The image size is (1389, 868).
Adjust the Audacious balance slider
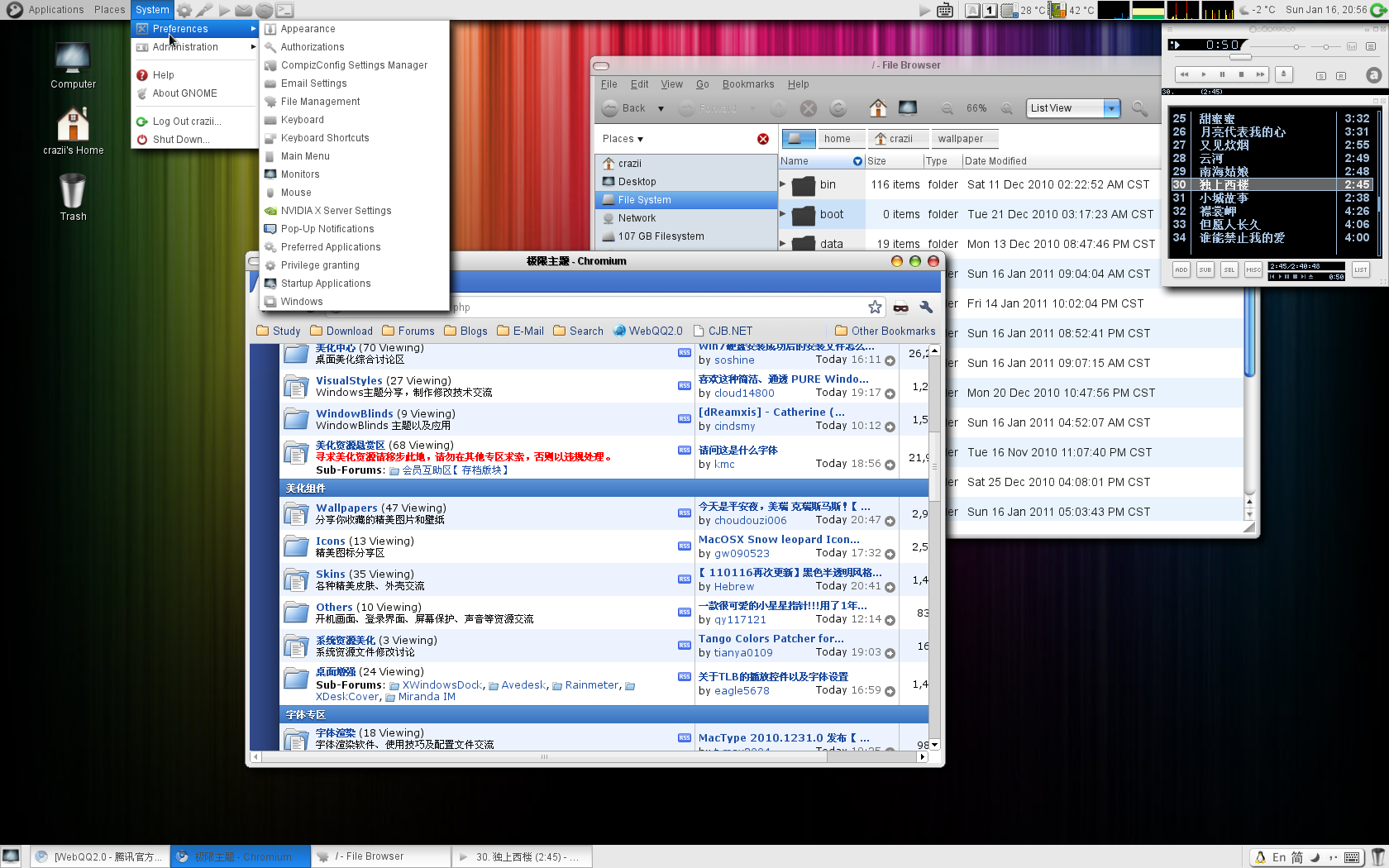point(1326,47)
